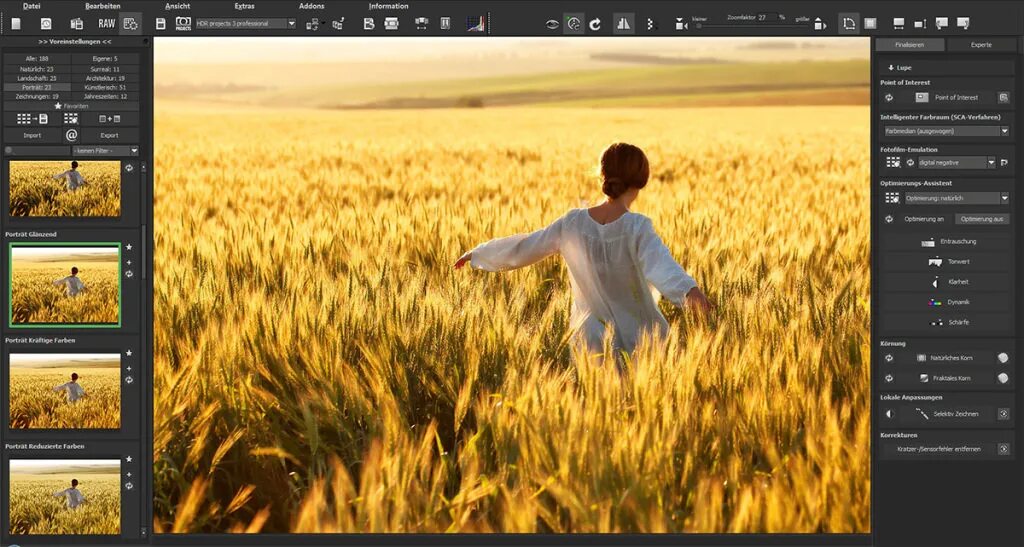The image size is (1024, 547).
Task: Click the combine presets plus icon
Action: point(109,119)
